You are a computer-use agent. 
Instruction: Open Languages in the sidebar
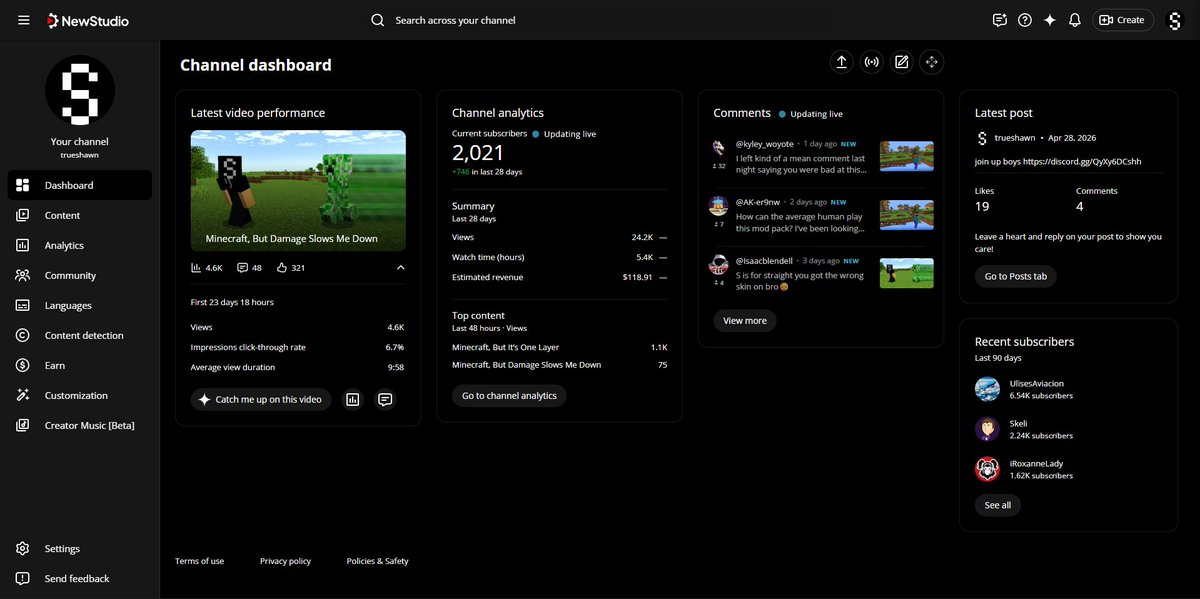click(80, 305)
